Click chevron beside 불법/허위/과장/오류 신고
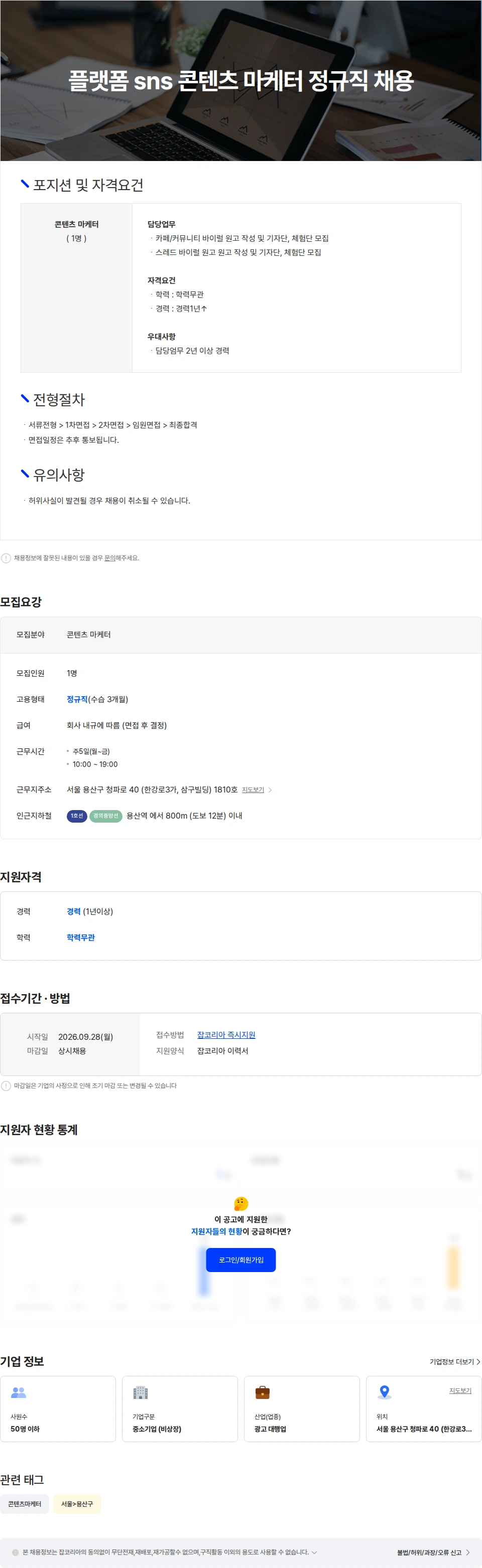The image size is (482, 1568). coord(468,1552)
